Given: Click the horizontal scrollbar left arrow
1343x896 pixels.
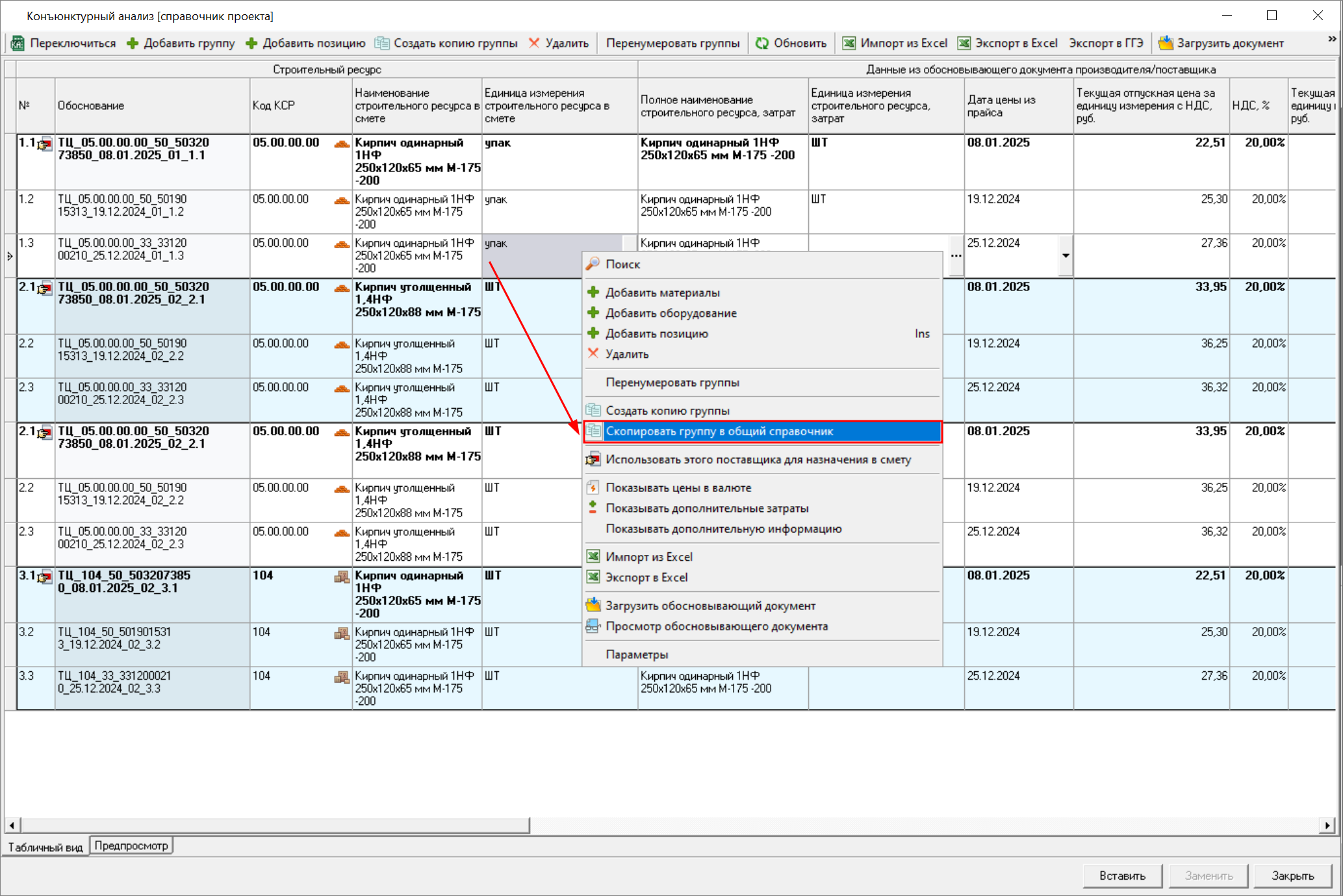Looking at the screenshot, I should 12,825.
